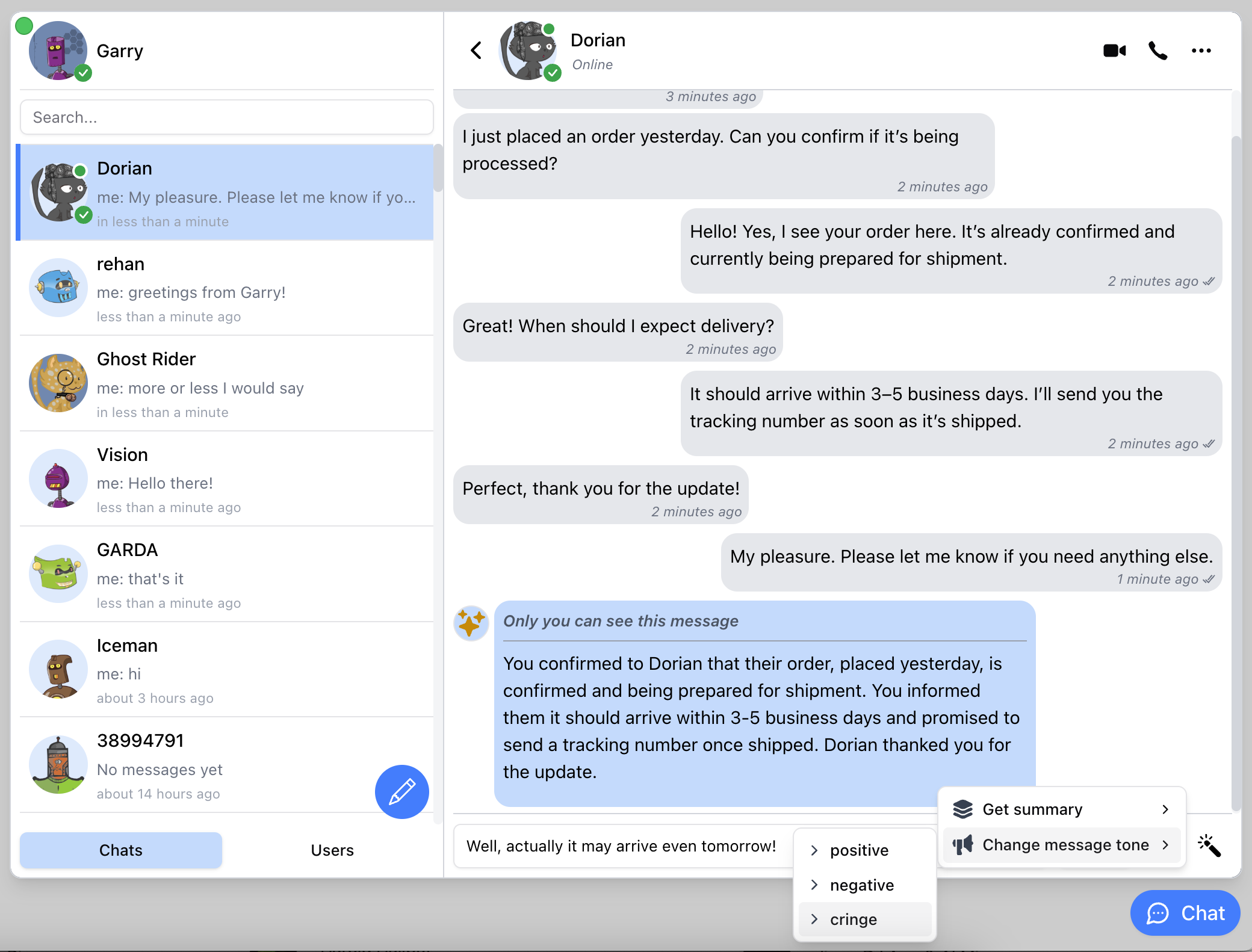Start a voice call with Dorian
The height and width of the screenshot is (952, 1252).
1157,51
